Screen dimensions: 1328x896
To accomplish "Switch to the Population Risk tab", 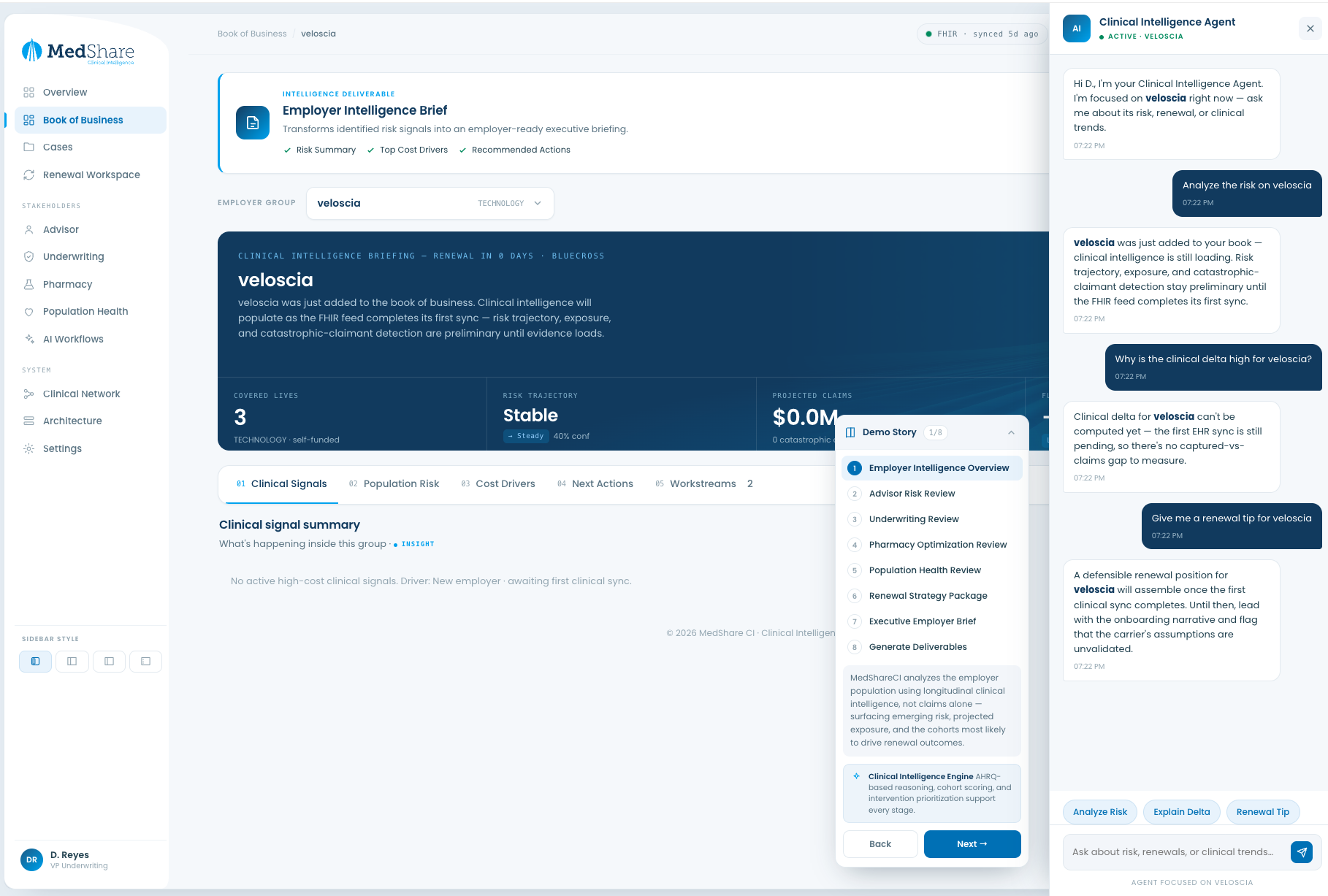I will 394,484.
